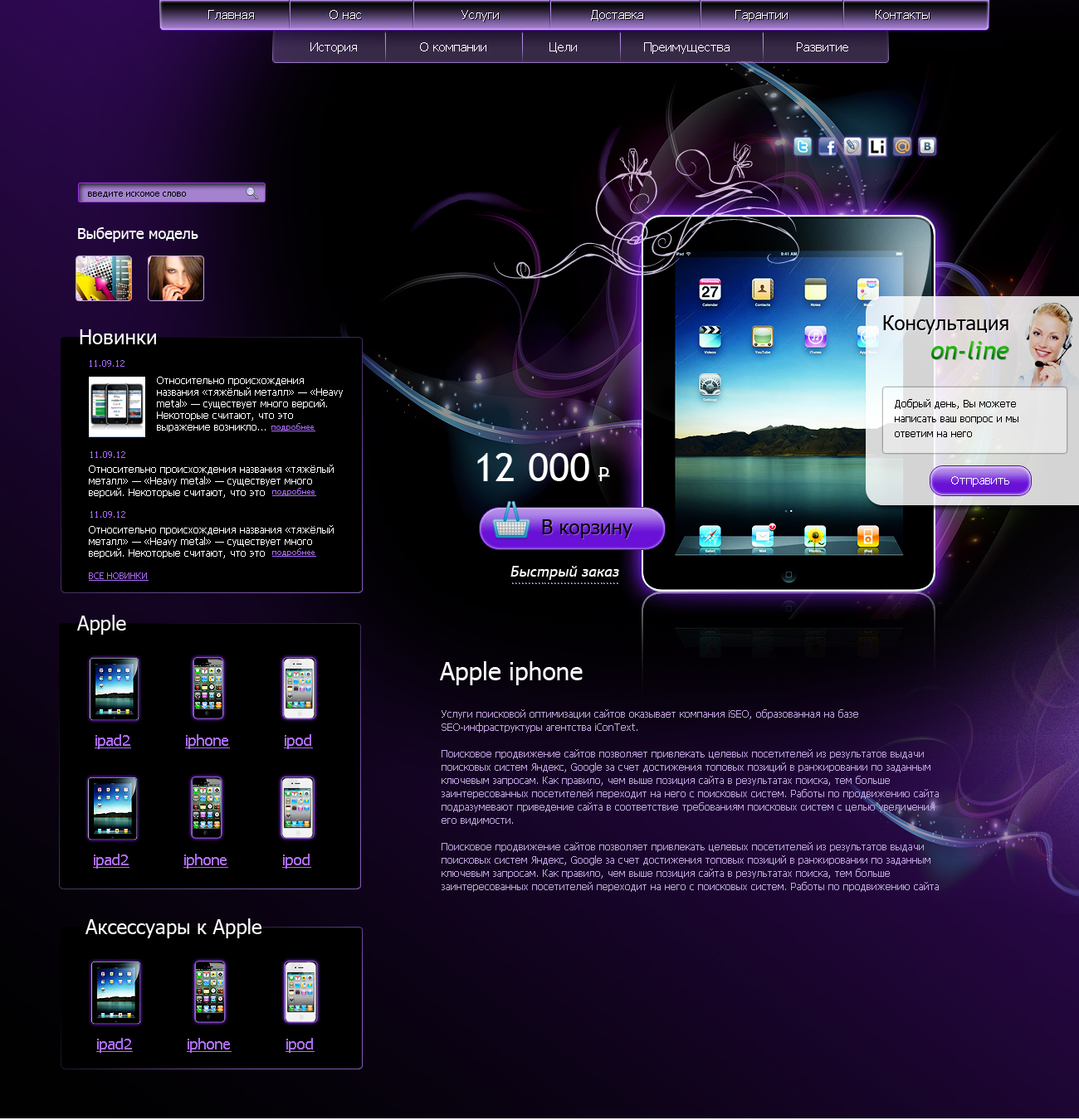Select ipad2 image in Apple accessories
1079x1120 pixels.
[x=116, y=992]
